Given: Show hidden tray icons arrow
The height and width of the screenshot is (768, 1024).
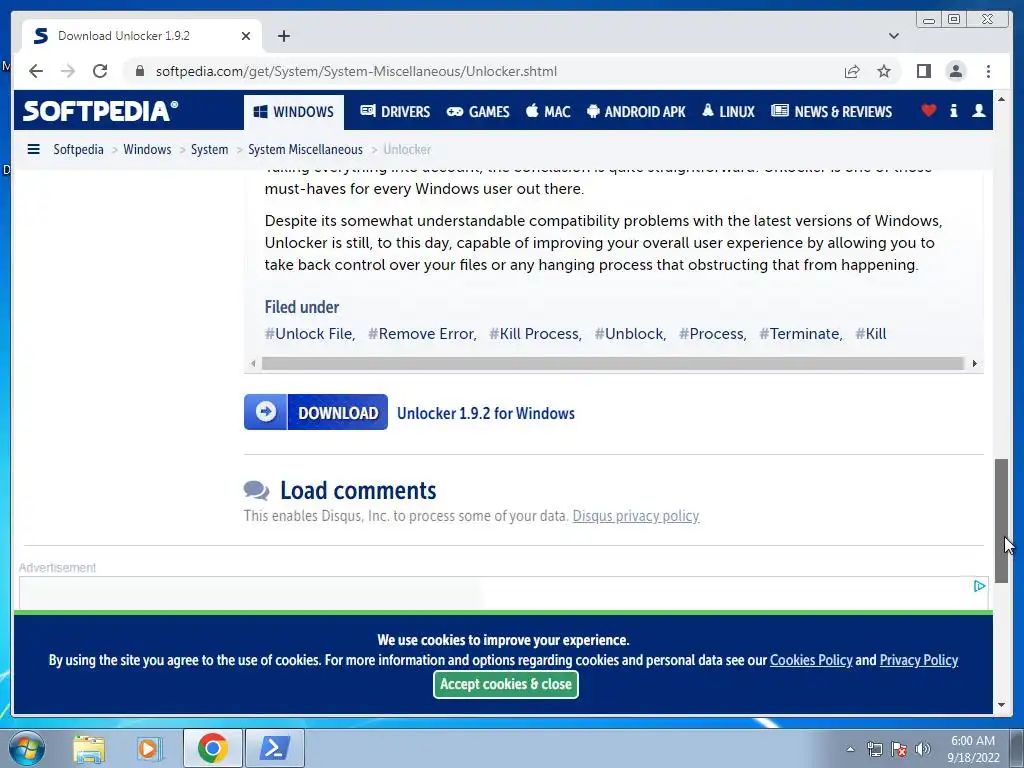Looking at the screenshot, I should tap(850, 749).
